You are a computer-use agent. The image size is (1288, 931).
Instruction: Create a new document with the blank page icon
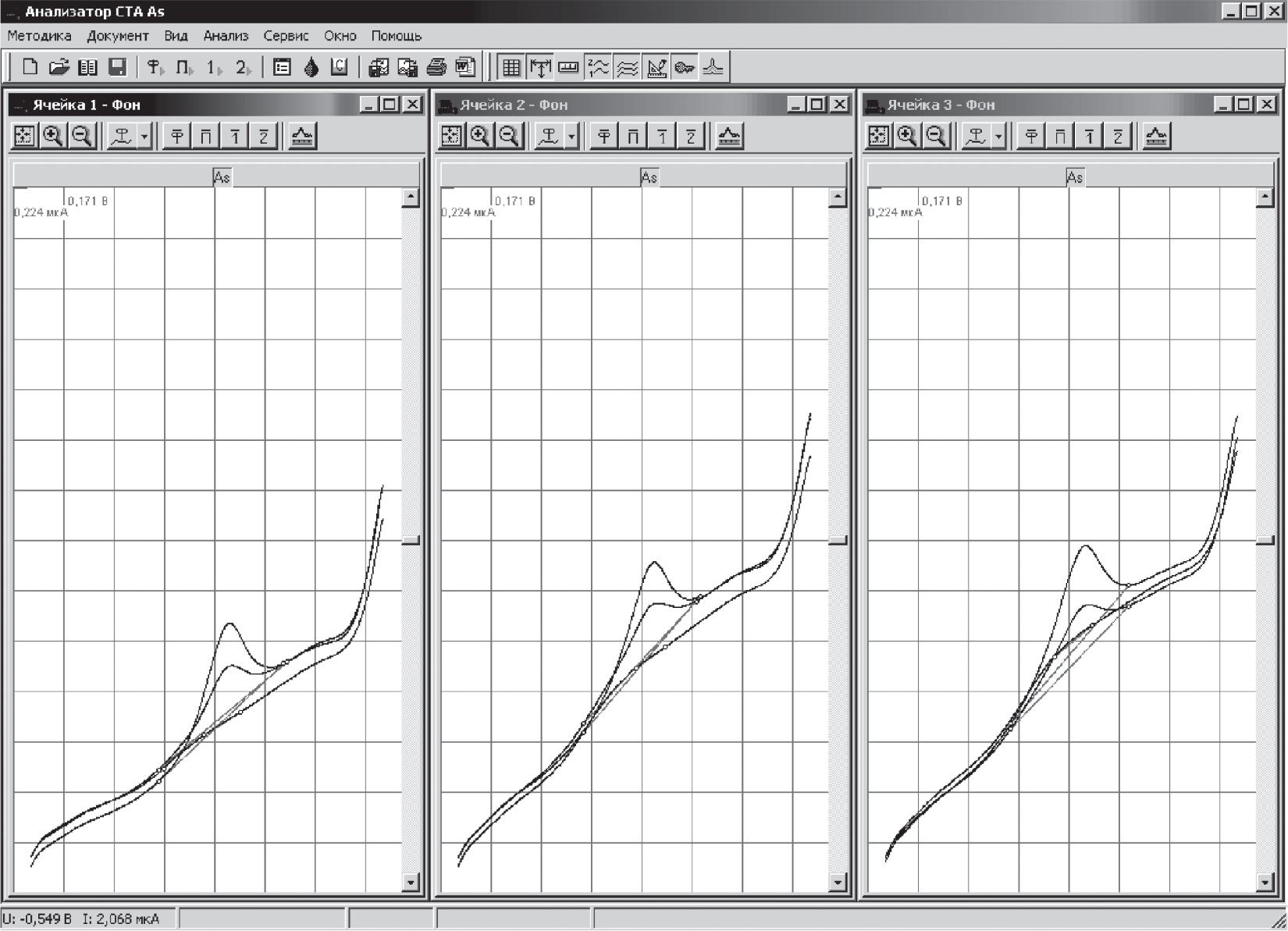click(30, 67)
